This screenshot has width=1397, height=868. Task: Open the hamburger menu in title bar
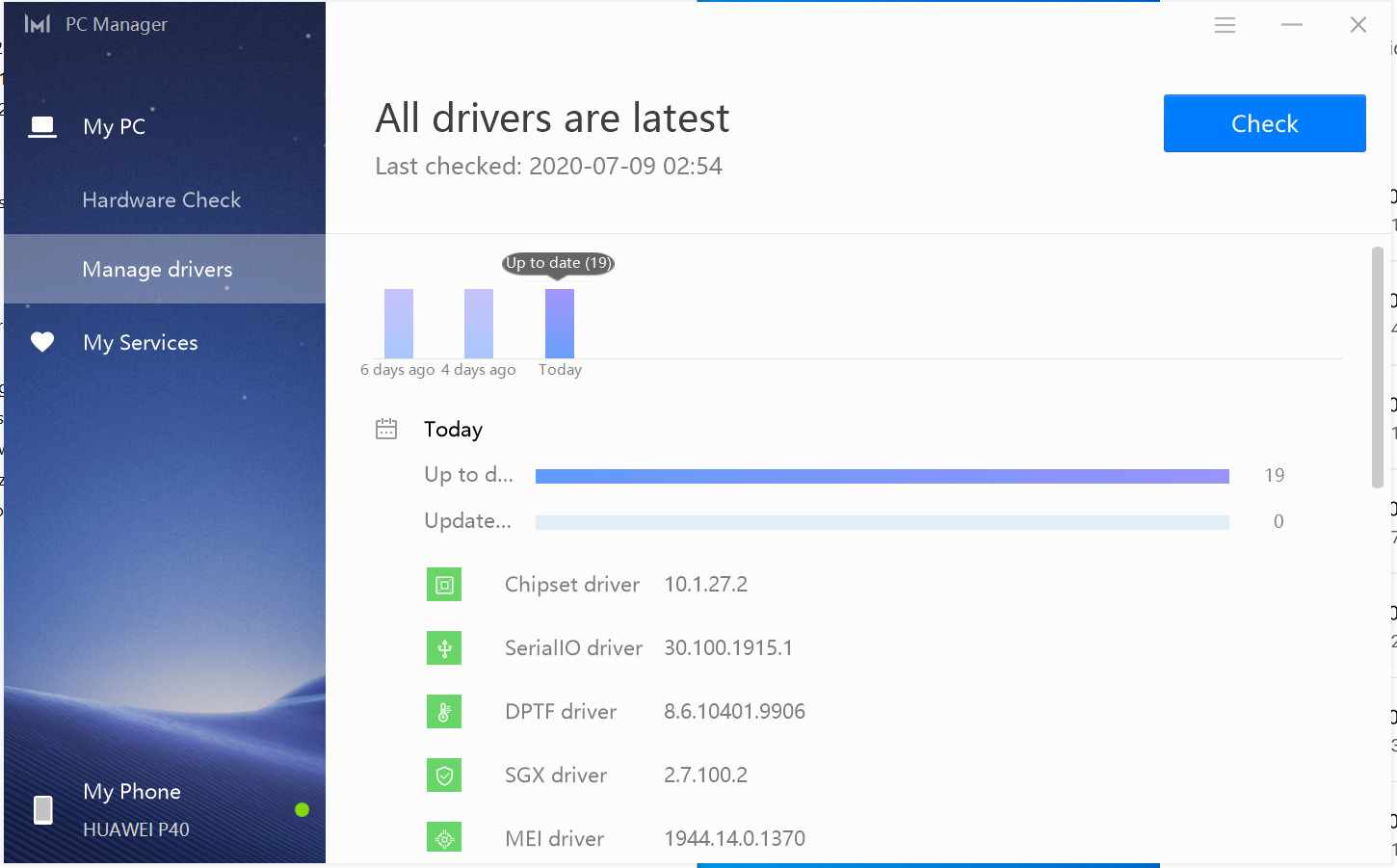tap(1225, 25)
